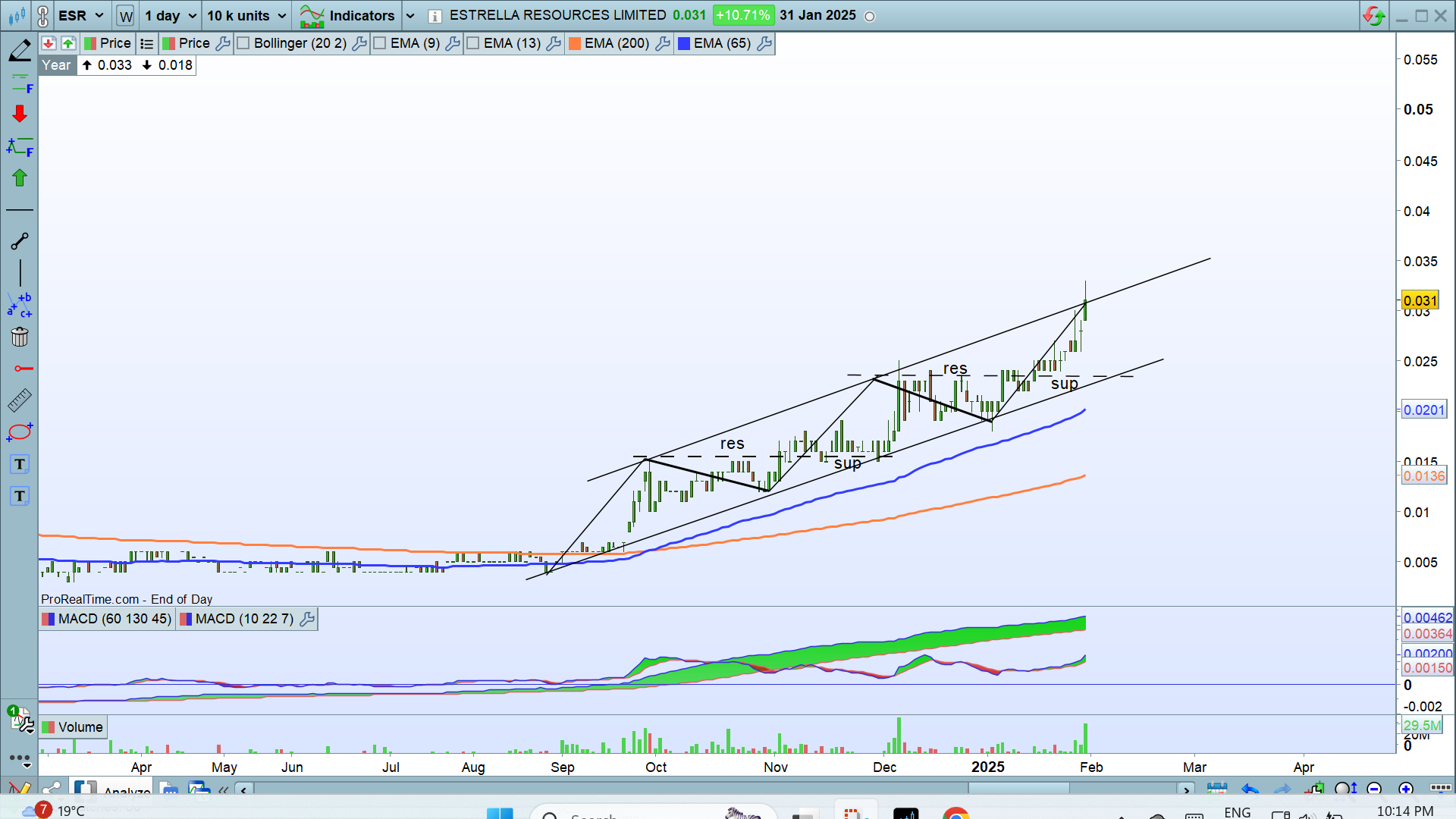Select the segment line tool
Viewport: 1456px width, 819px height.
[20, 241]
